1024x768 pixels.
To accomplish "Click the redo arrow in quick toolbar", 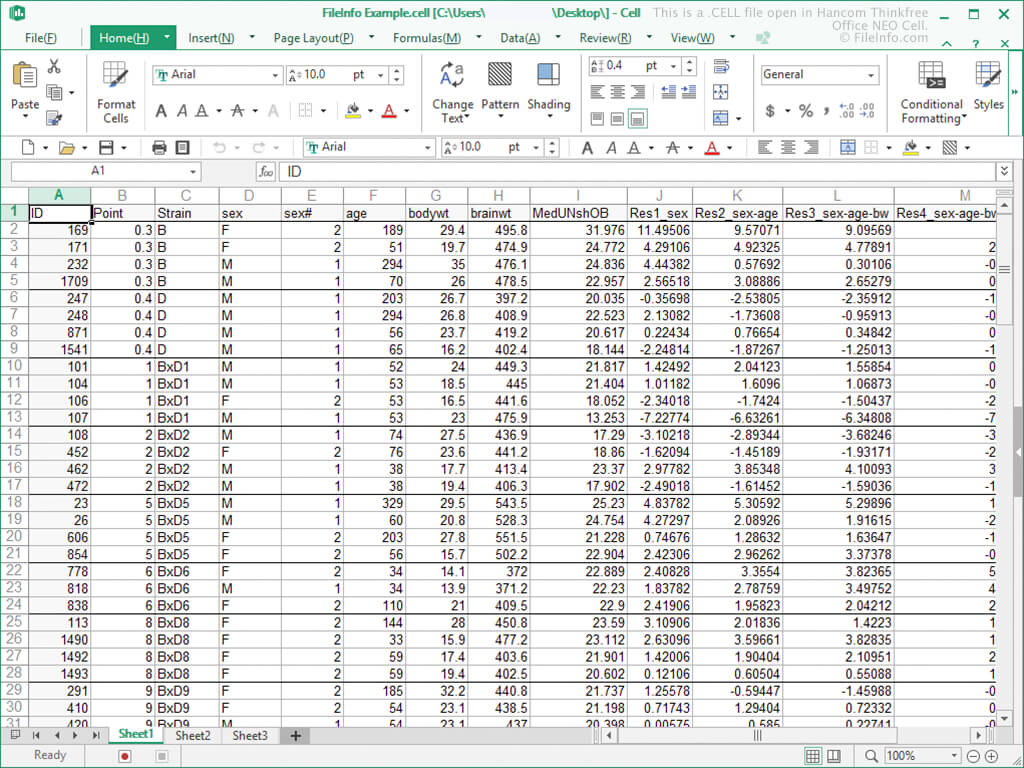I will click(x=259, y=148).
